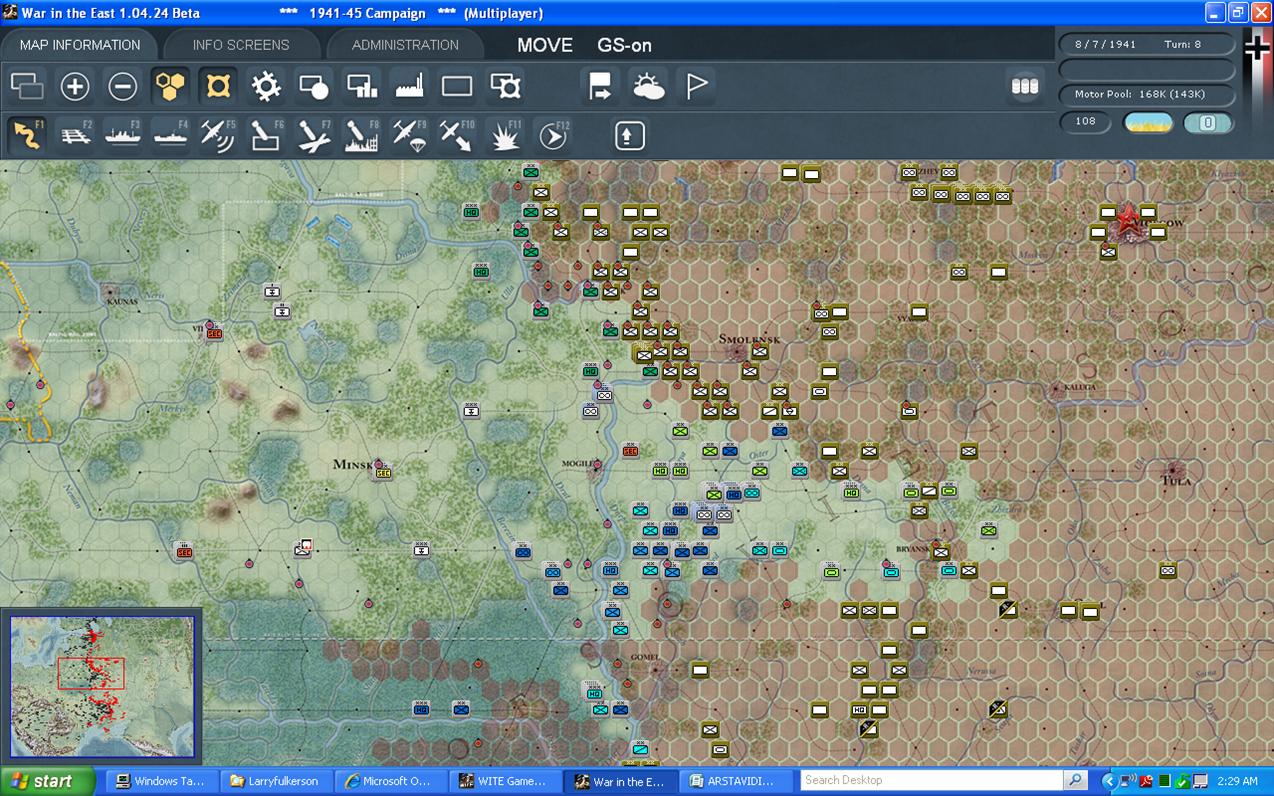Select the air transport F9 parachute icon
The image size is (1274, 796).
point(409,135)
